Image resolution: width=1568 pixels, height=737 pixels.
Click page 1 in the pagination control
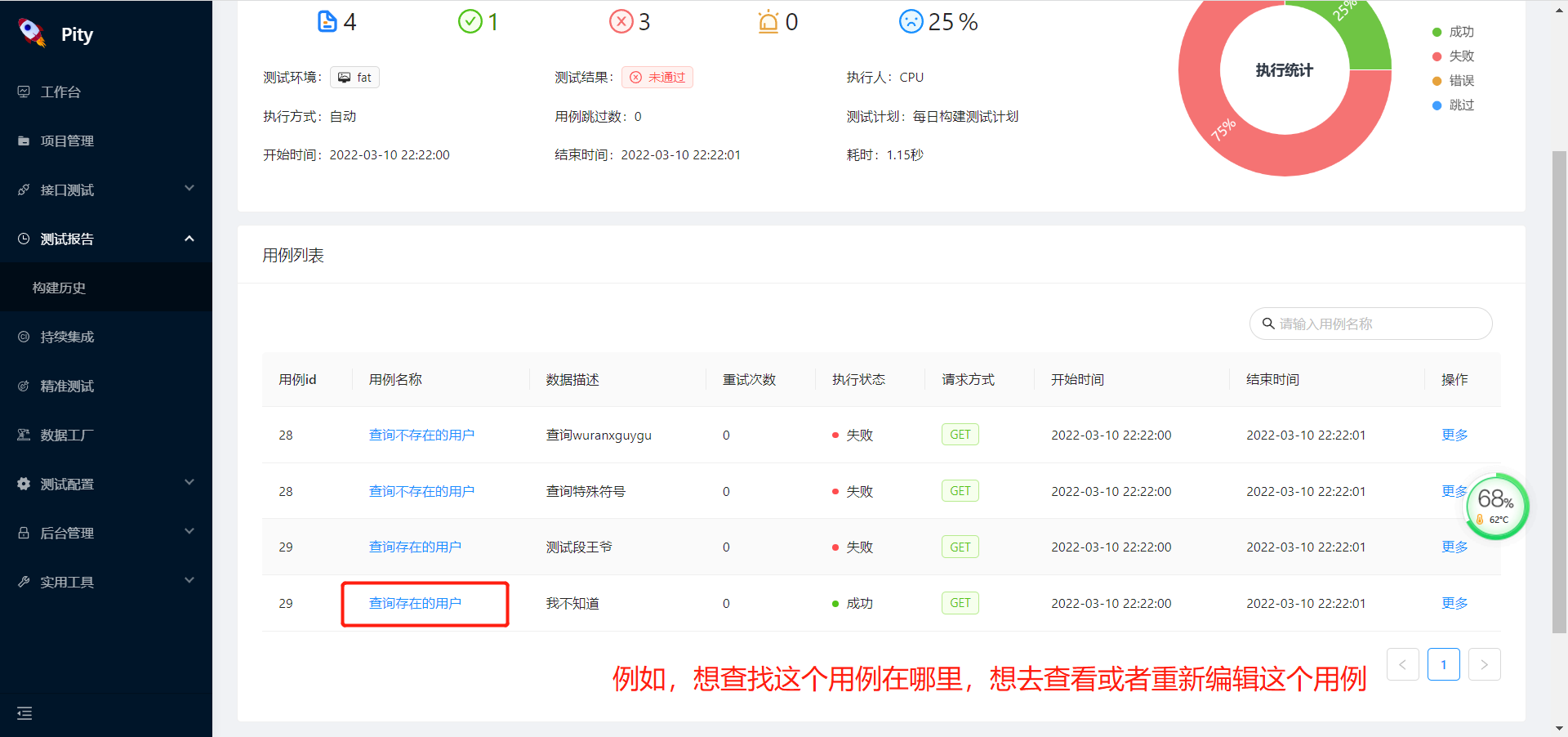(x=1444, y=664)
